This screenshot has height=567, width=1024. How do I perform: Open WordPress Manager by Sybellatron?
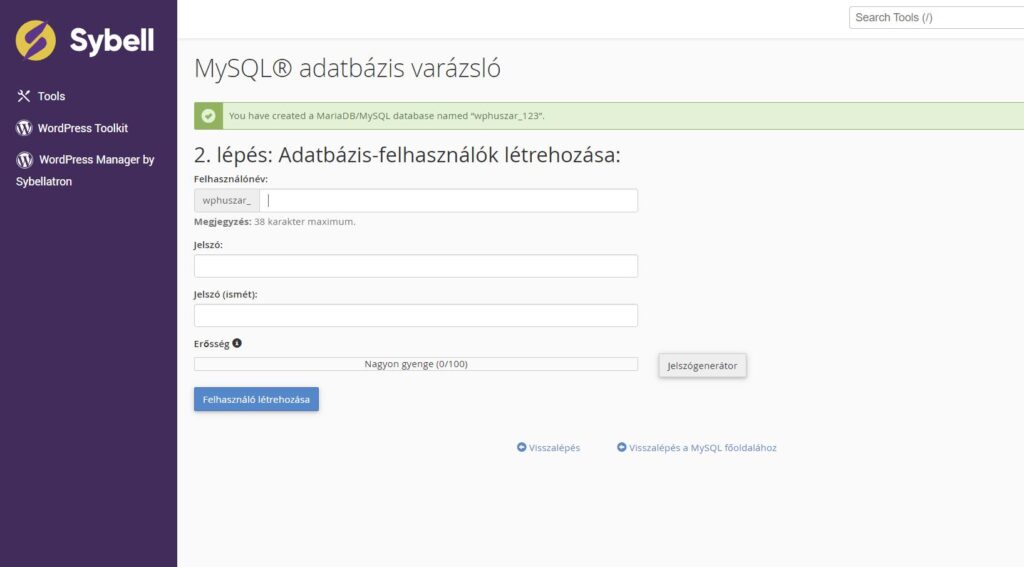click(85, 170)
